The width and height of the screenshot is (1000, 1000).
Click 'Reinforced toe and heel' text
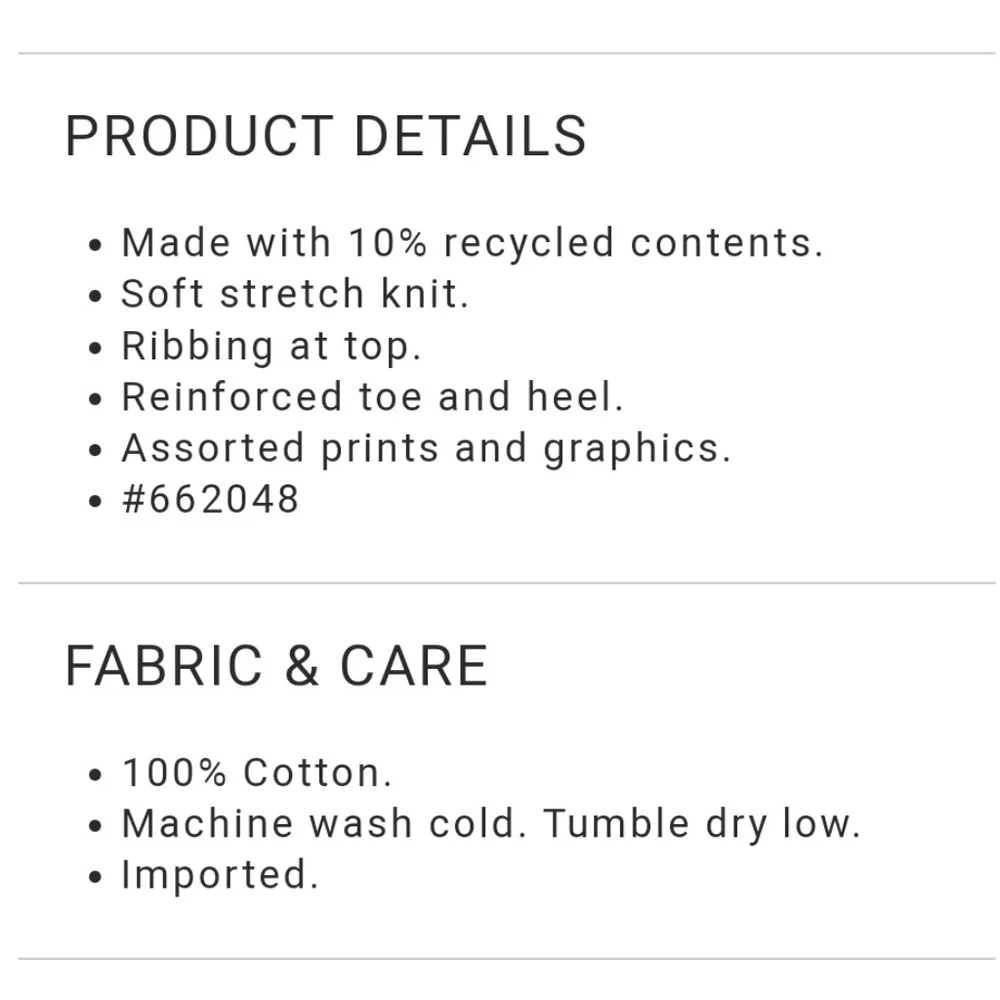[x=372, y=396]
